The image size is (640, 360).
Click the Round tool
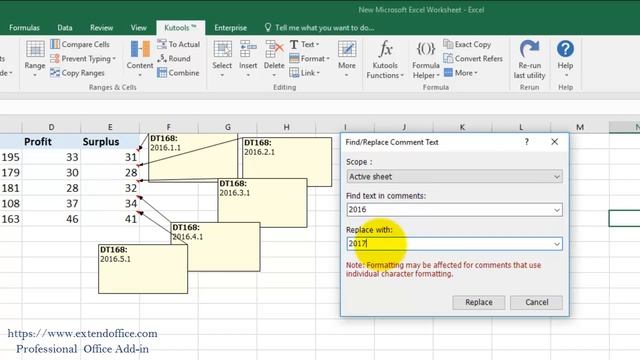point(174,58)
